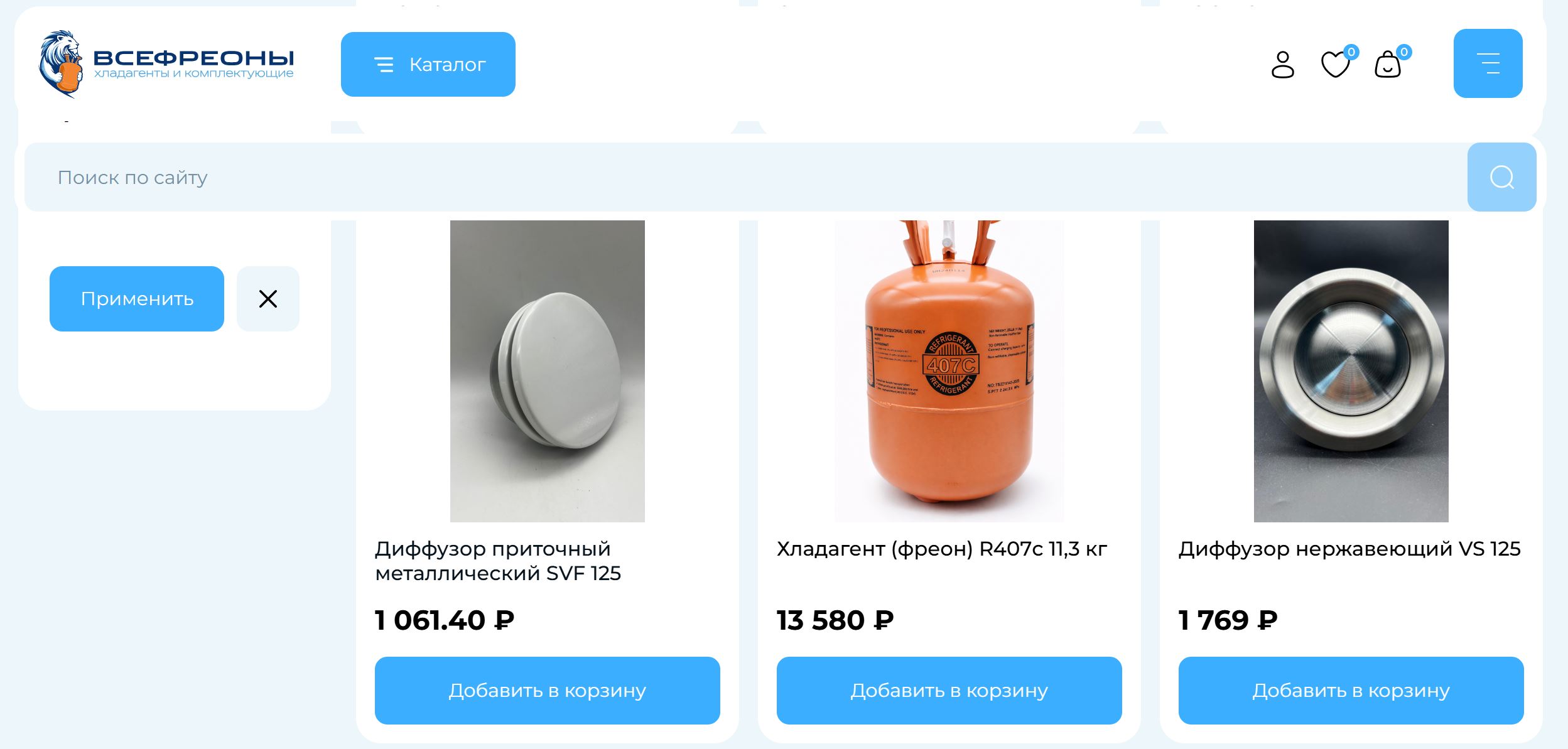Viewport: 1568px width, 749px height.
Task: Open the orange R407c cylinder image
Action: (949, 371)
